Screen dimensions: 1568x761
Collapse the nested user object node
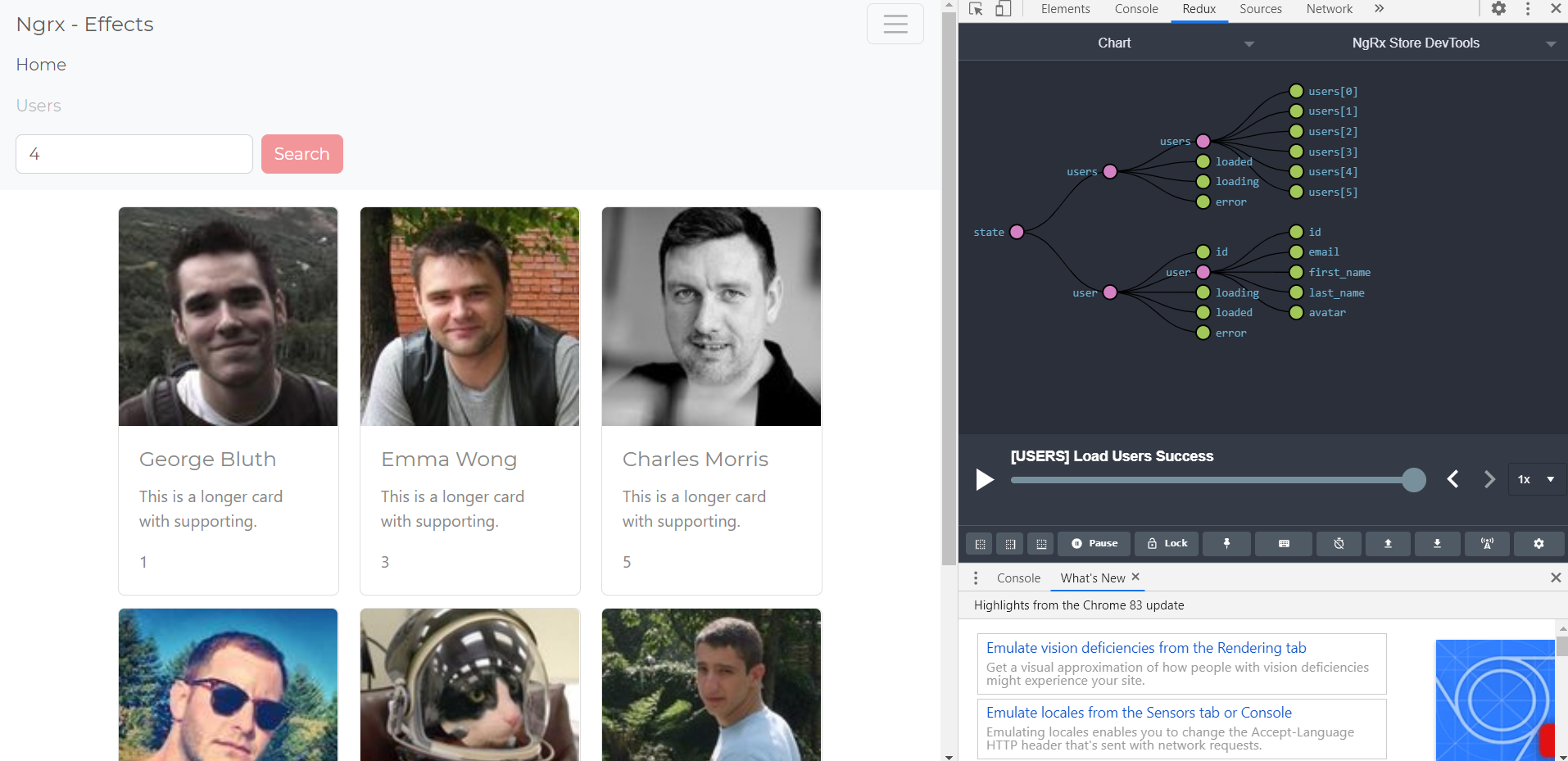[x=1203, y=272]
